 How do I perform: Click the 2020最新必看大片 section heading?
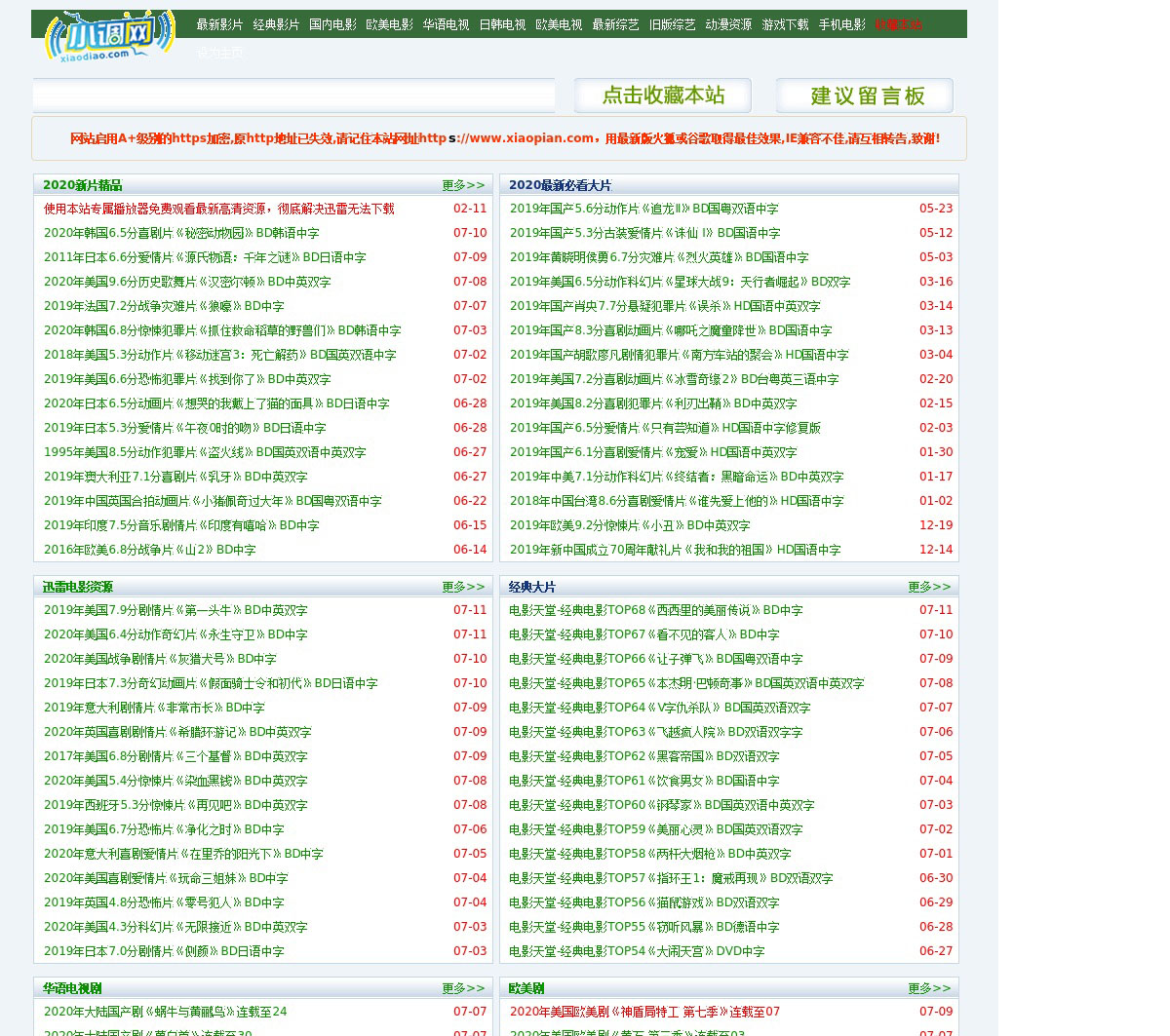click(560, 185)
